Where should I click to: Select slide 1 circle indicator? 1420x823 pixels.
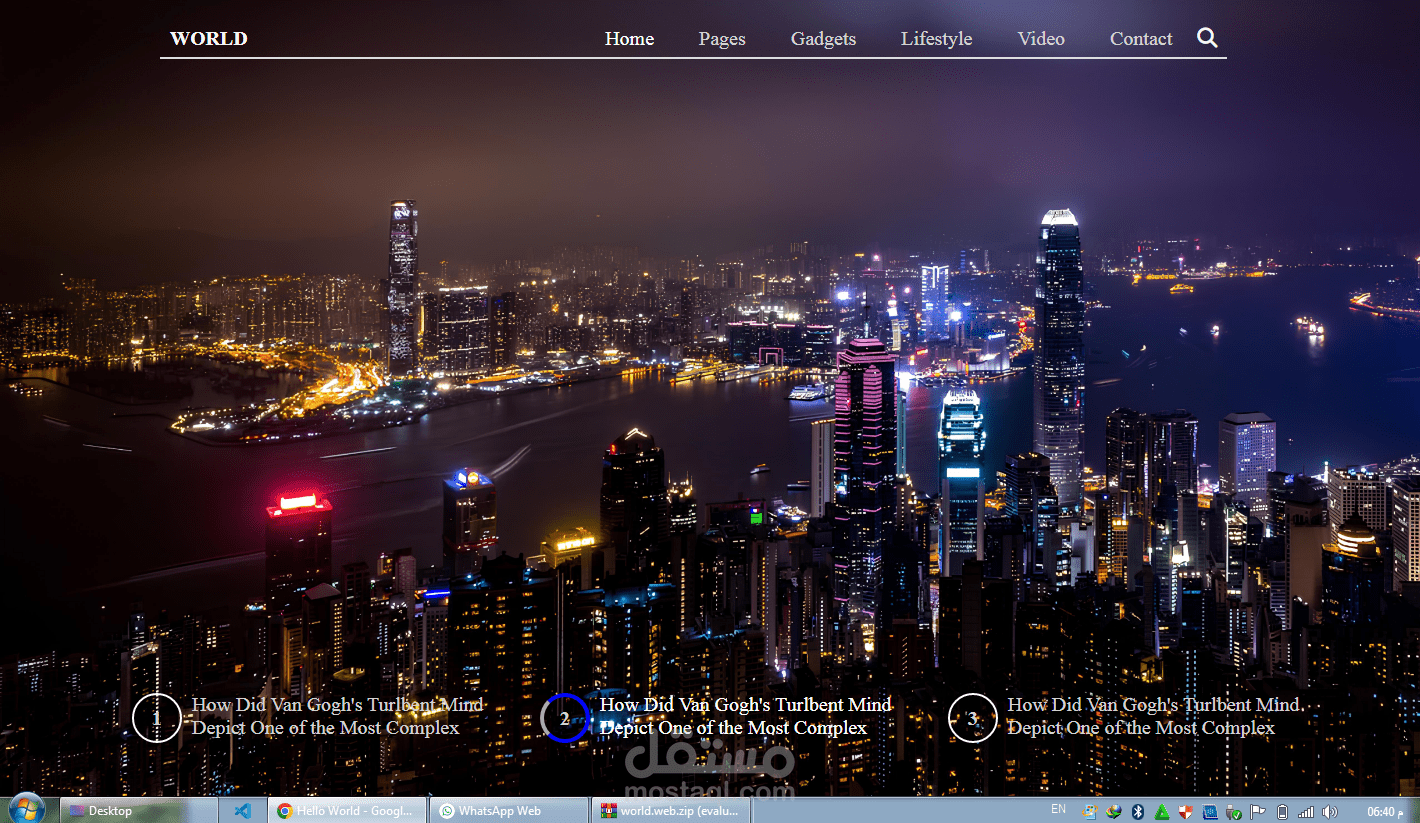pos(156,718)
